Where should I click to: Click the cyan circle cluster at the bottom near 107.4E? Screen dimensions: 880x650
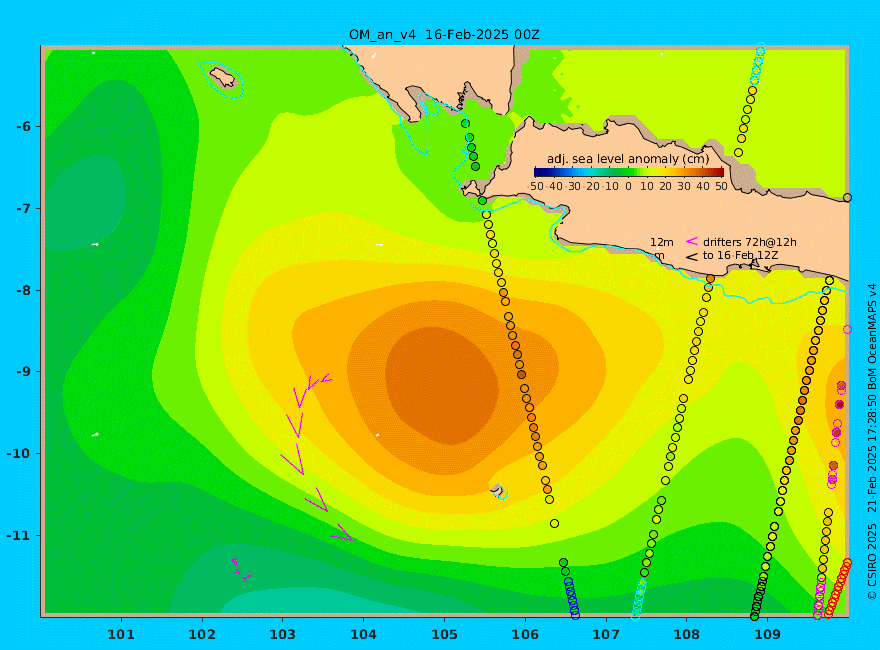[x=639, y=598]
